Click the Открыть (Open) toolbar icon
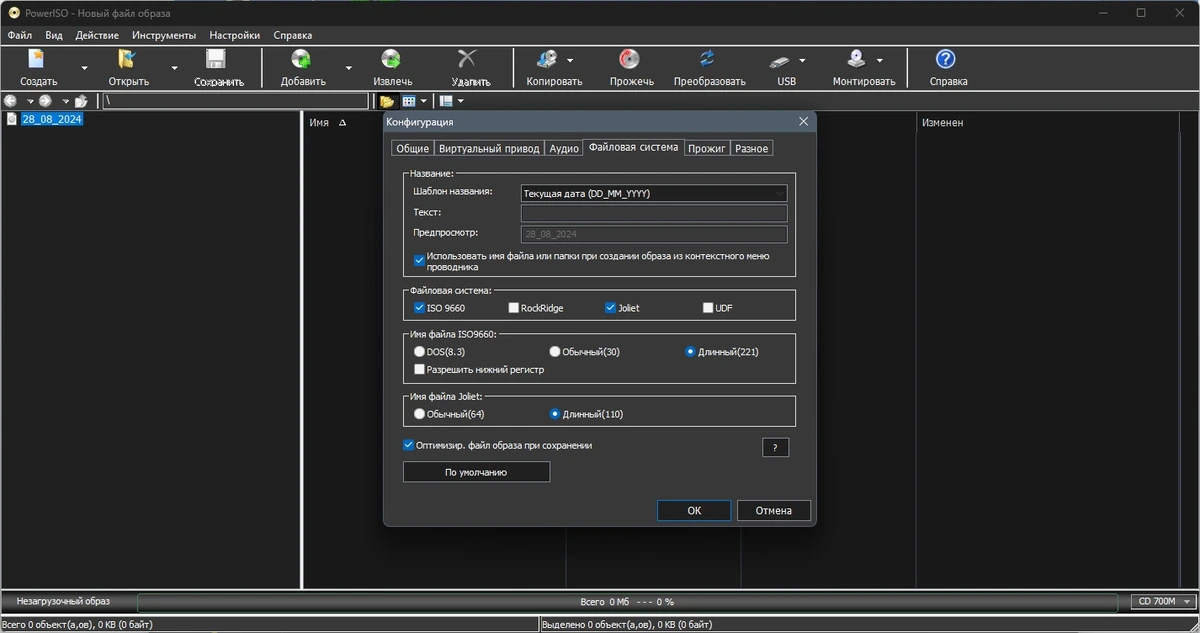1200x633 pixels. point(128,59)
